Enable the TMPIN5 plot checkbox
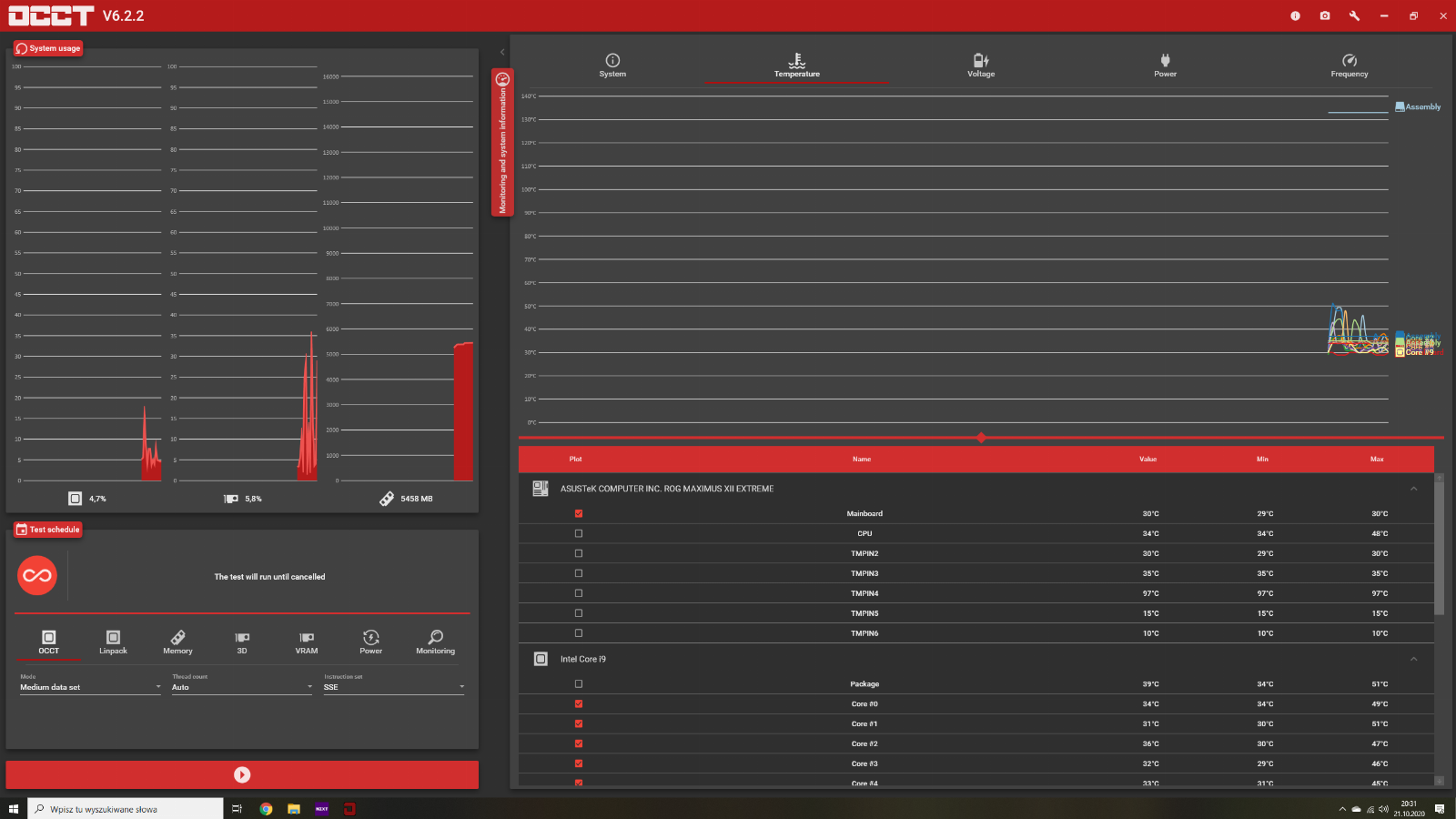Viewport: 1456px width, 819px height. pyautogui.click(x=579, y=613)
